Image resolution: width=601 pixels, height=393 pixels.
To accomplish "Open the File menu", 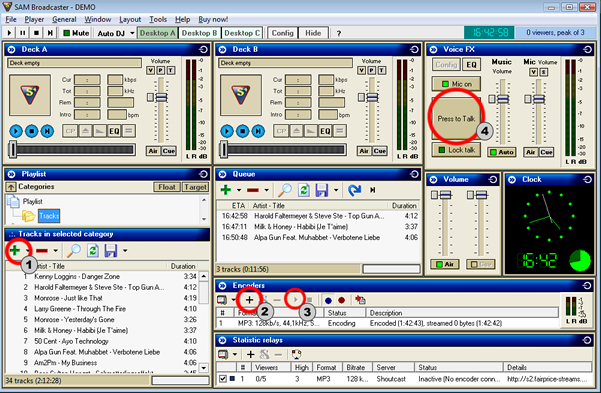I will click(10, 19).
